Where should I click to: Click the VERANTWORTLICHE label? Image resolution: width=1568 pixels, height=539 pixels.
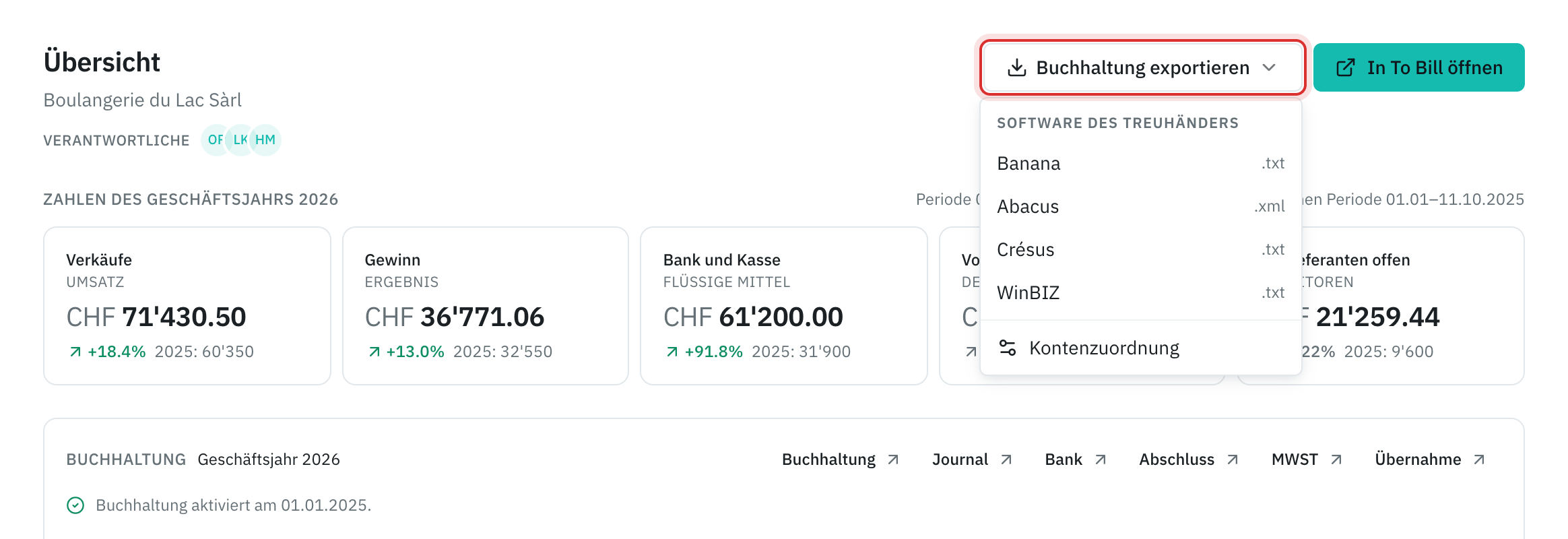(x=117, y=140)
